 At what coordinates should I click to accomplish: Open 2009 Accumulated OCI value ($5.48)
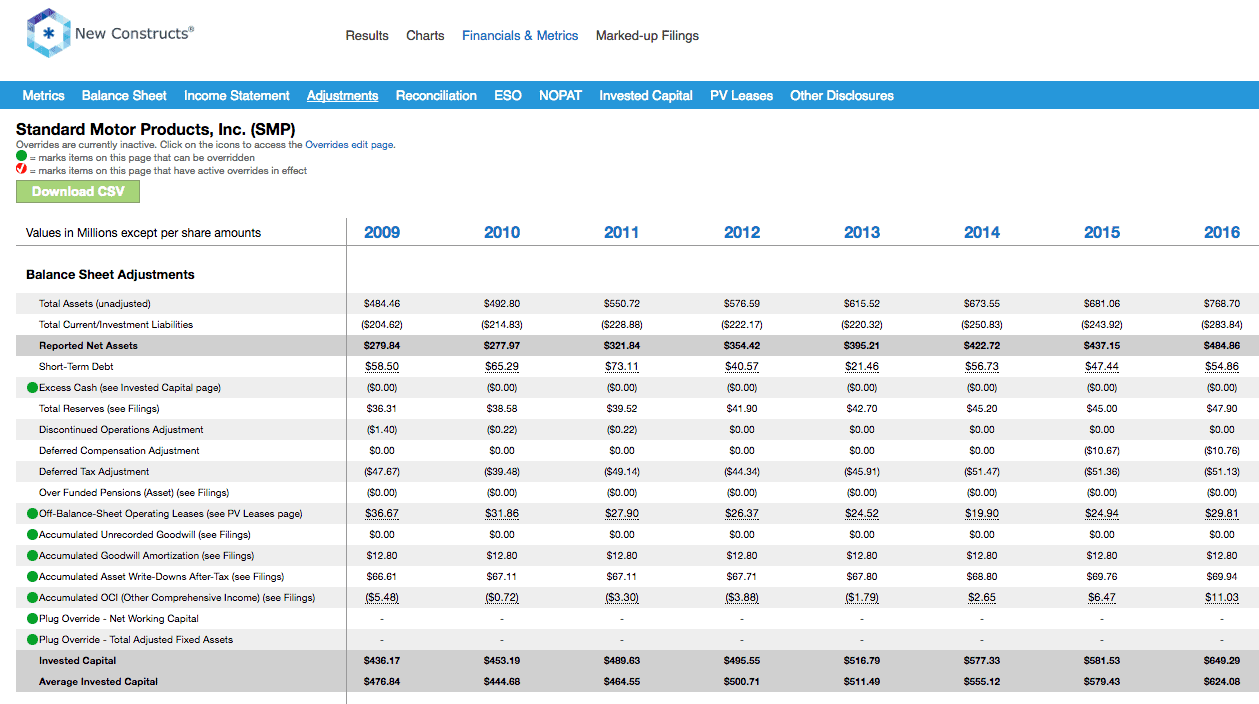coord(382,598)
